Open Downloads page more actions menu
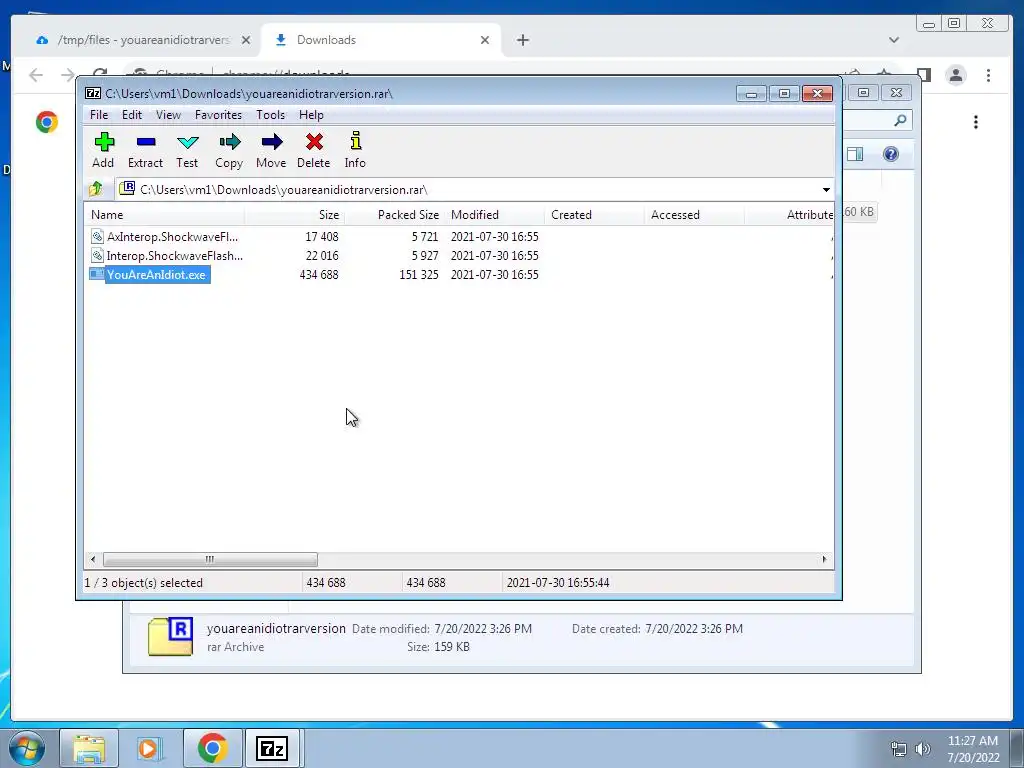The height and width of the screenshot is (768, 1024). (976, 122)
